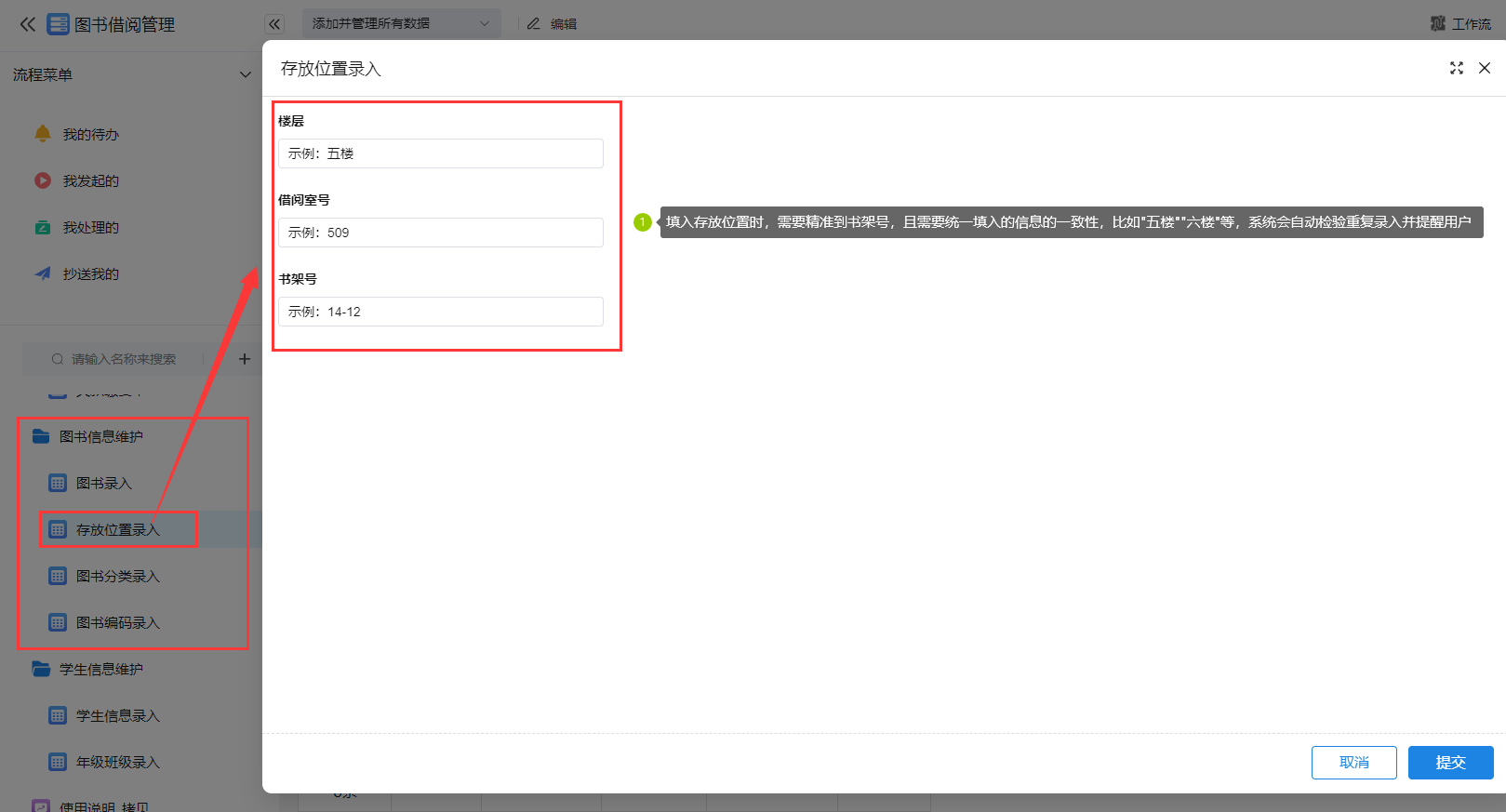Click the 借阅室号 input field
The width and height of the screenshot is (1506, 812).
click(x=441, y=233)
